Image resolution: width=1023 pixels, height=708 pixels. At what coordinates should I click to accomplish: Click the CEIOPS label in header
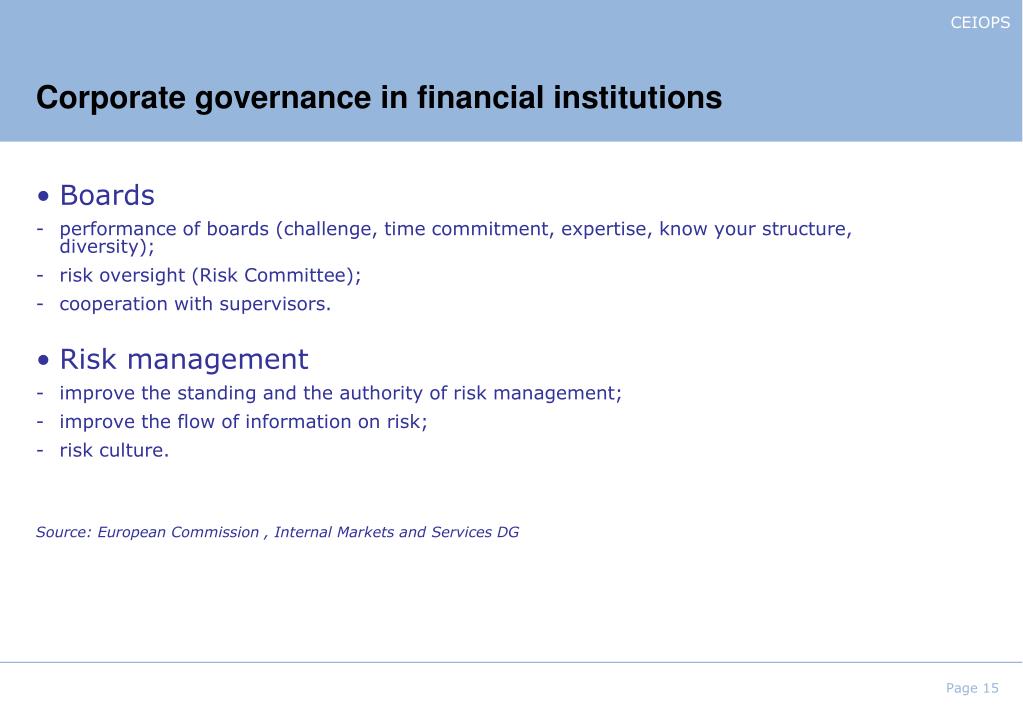coord(980,23)
